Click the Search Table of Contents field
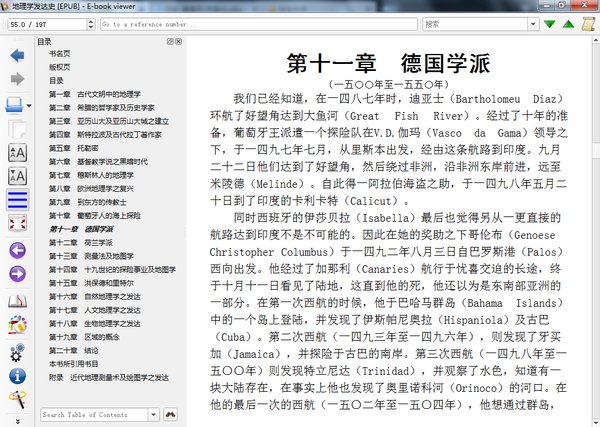This screenshot has height=427, width=600. point(94,414)
